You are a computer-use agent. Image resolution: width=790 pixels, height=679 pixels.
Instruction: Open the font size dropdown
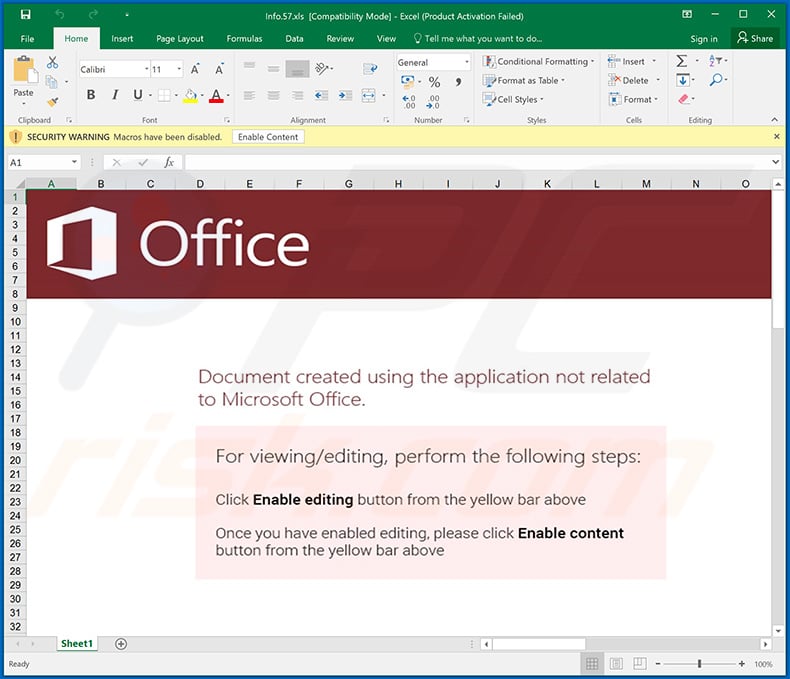[x=179, y=69]
